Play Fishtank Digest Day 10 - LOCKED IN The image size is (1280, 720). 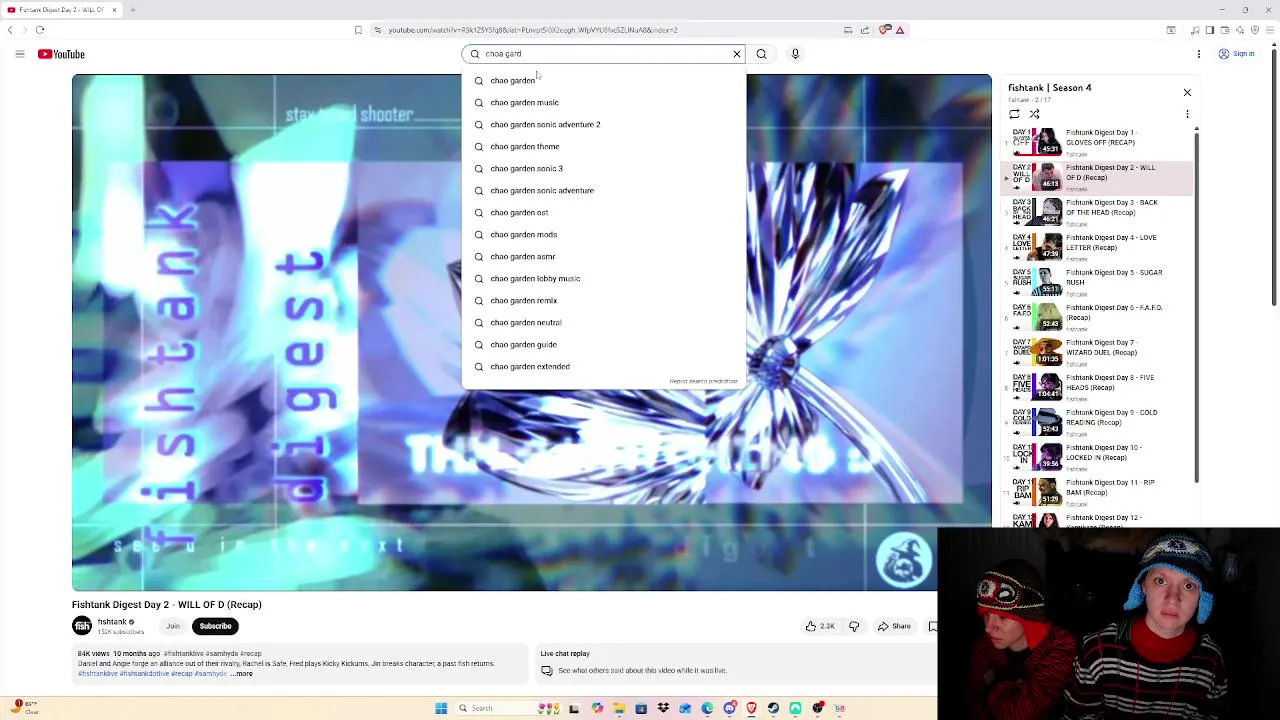click(1098, 456)
